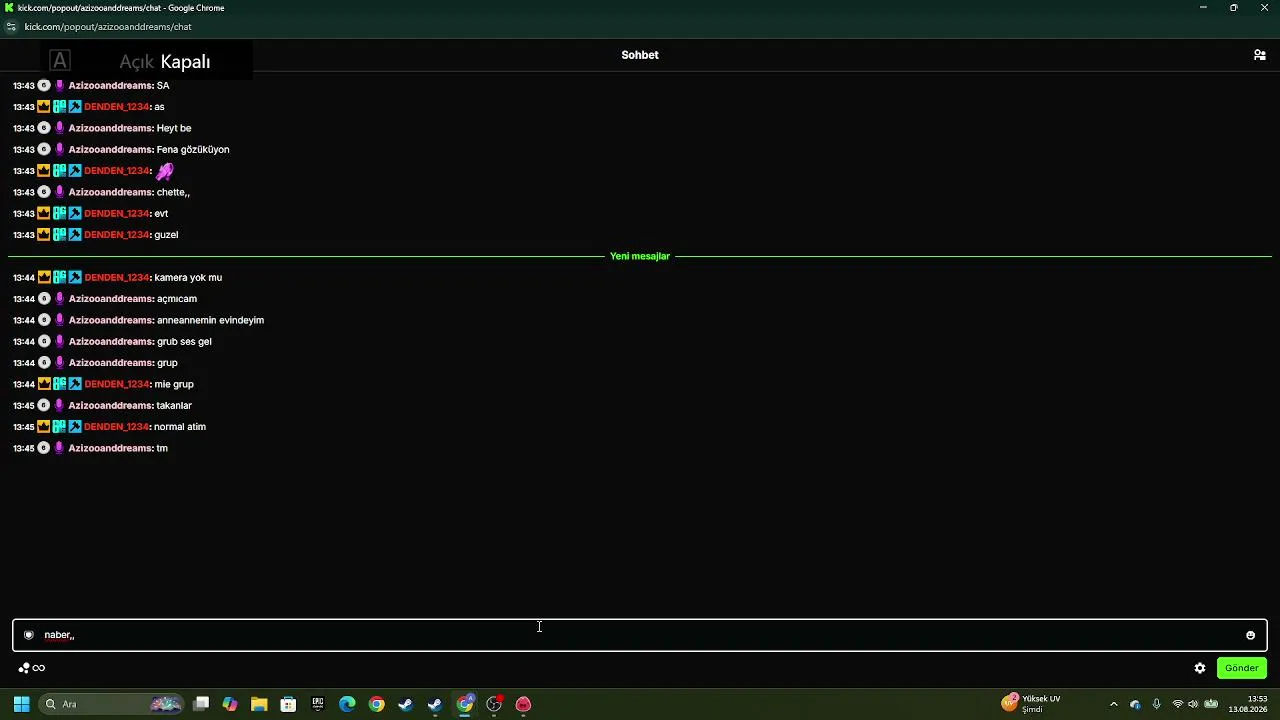
Task: Click the Windows taskbar search box "Ara"
Action: tap(111, 704)
